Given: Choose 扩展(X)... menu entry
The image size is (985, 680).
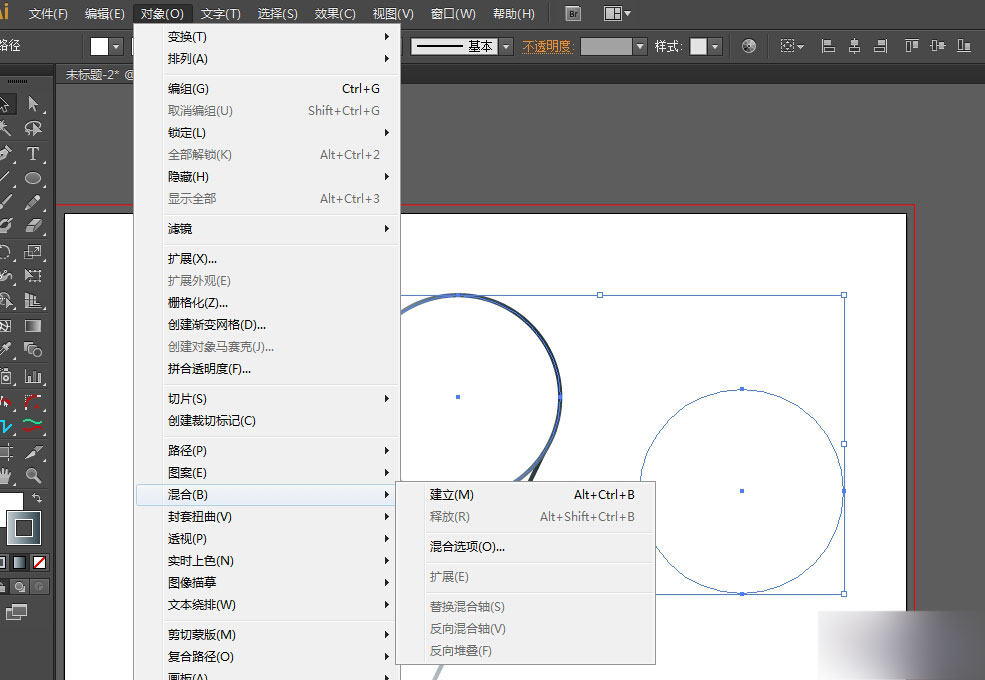Looking at the screenshot, I should point(268,259).
